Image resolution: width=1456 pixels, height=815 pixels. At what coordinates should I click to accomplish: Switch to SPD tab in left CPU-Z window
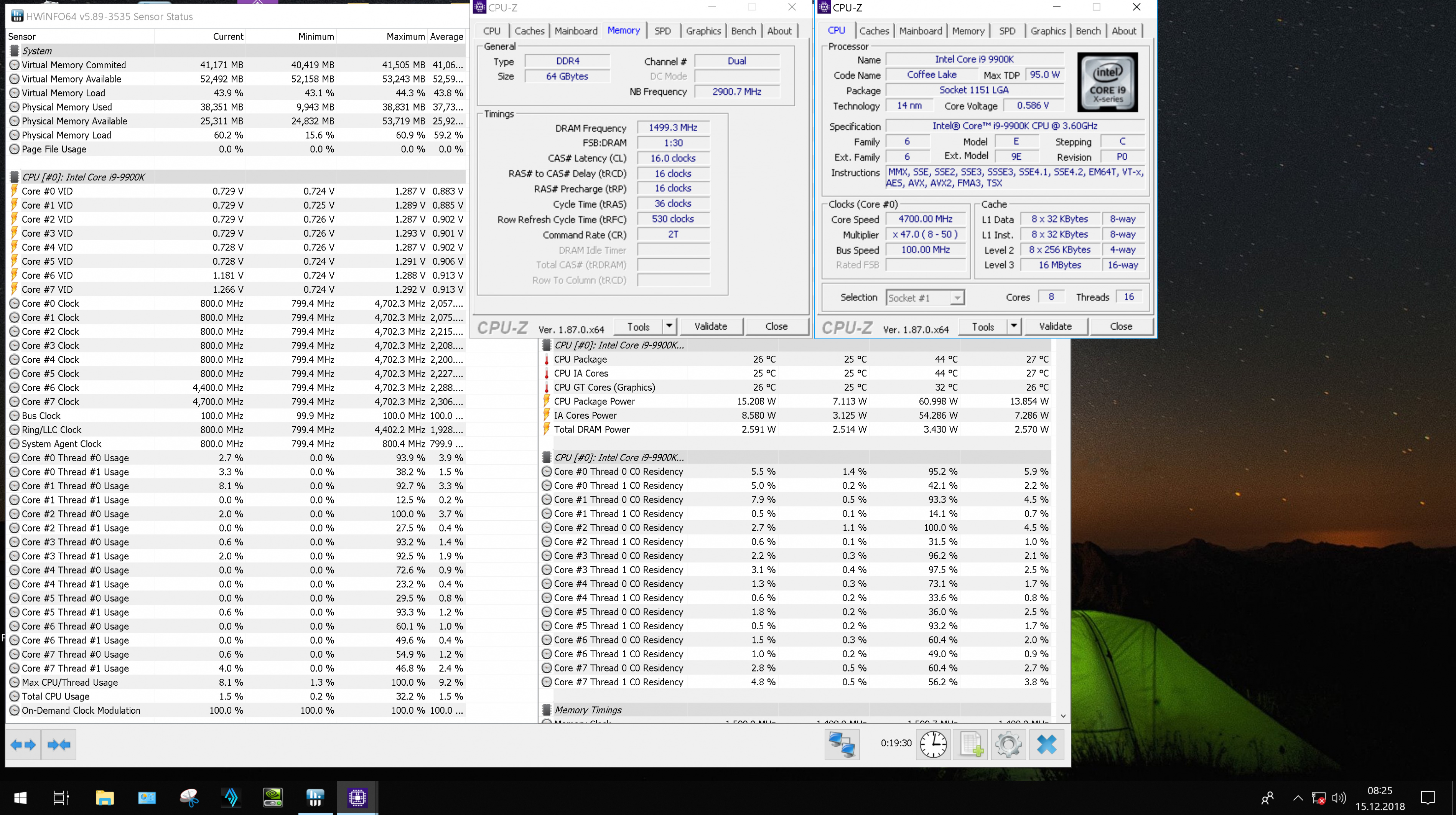coord(662,31)
